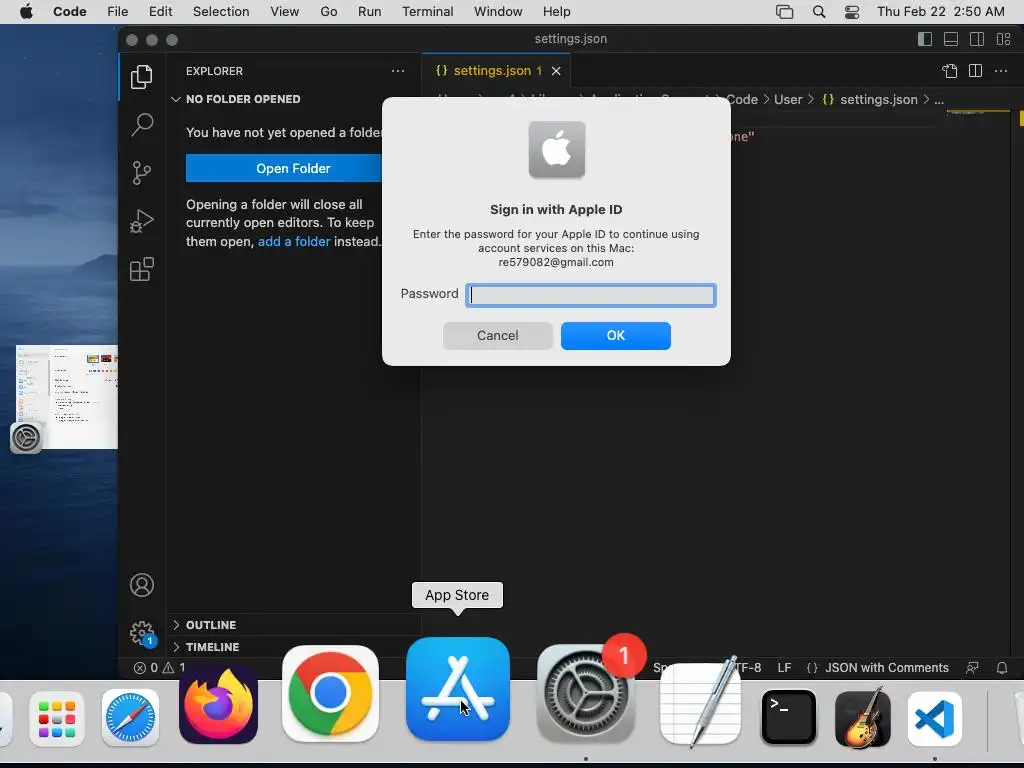Open the Terminal menu
The image size is (1024, 768).
click(x=427, y=12)
